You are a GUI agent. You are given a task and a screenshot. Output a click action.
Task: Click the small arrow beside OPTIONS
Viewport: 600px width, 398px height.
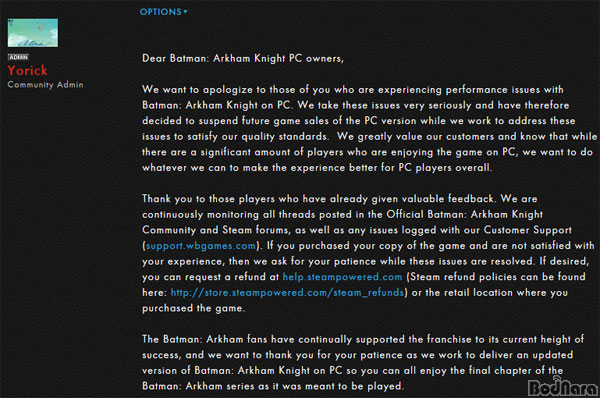tap(185, 12)
